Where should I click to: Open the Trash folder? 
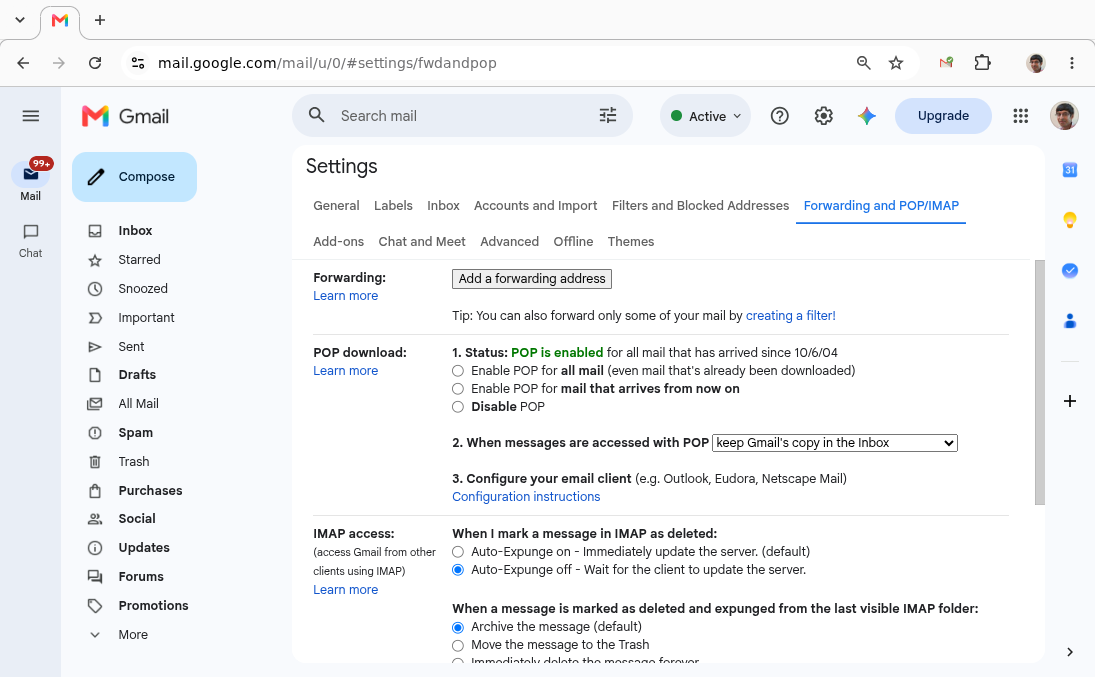[133, 462]
